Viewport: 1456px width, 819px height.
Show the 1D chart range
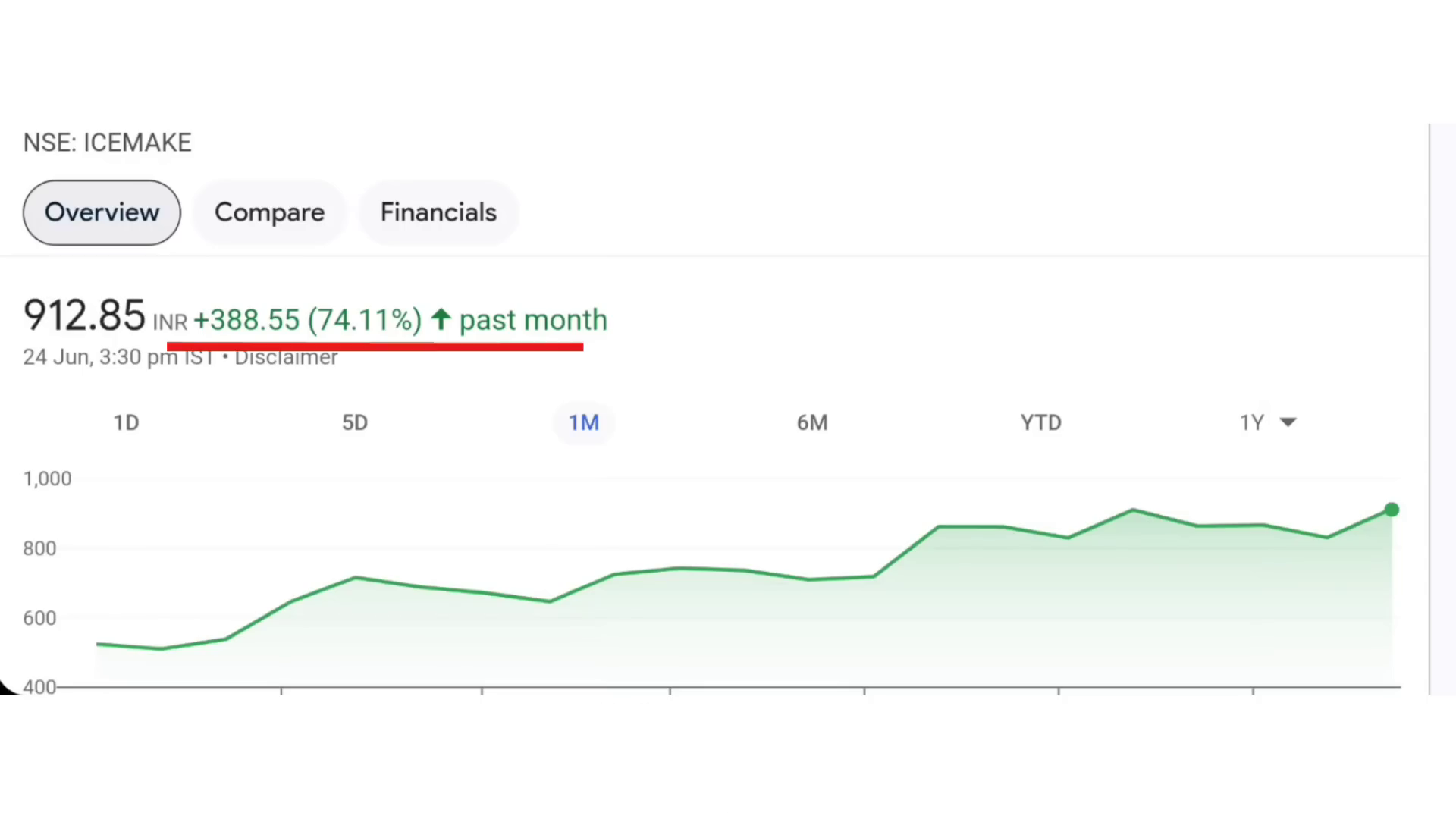point(127,422)
